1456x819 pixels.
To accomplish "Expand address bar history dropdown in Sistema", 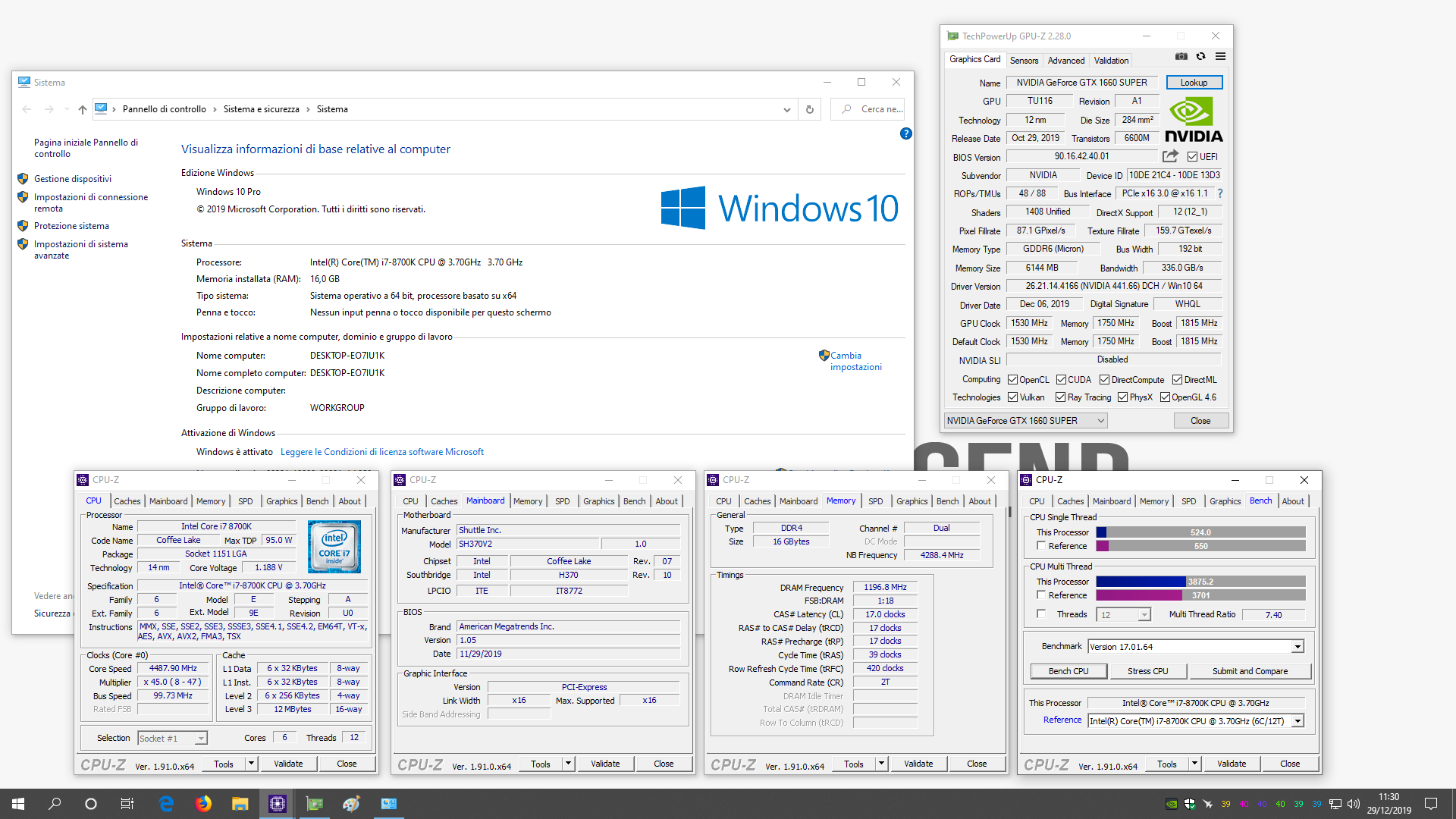I will click(787, 109).
